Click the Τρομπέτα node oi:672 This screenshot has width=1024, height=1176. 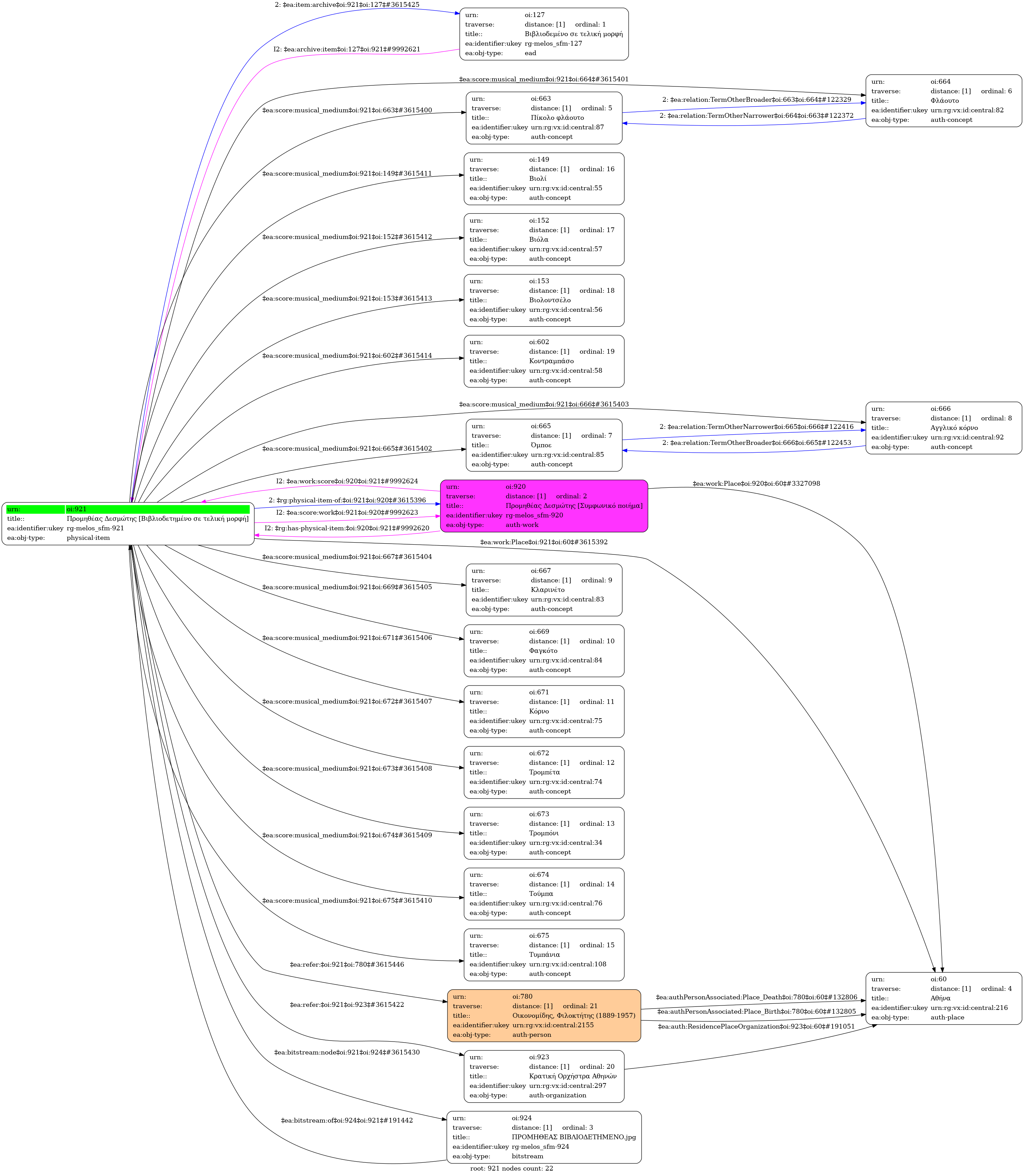click(x=543, y=772)
